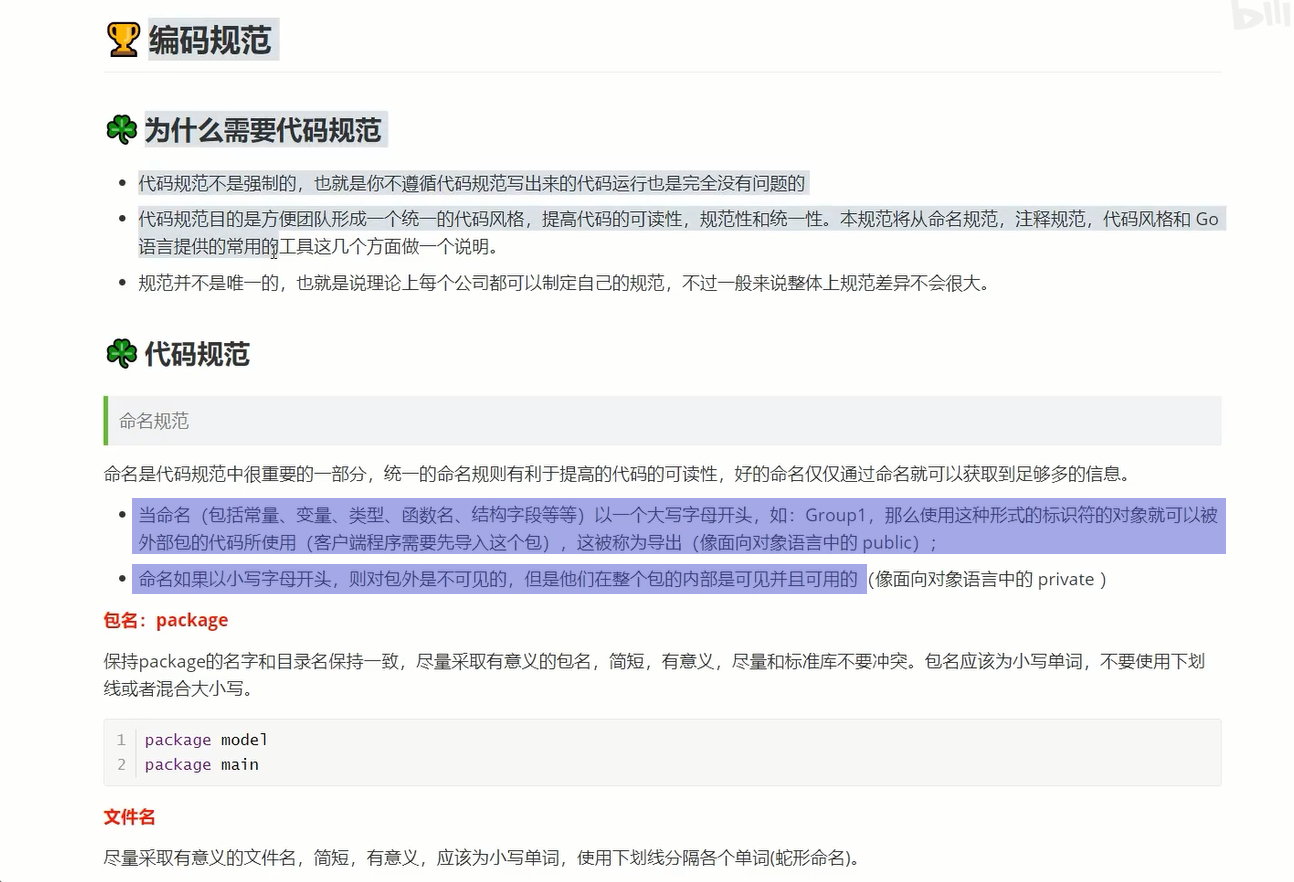The height and width of the screenshot is (882, 1294).
Task: Click the red heading 文件名
Action: point(130,817)
